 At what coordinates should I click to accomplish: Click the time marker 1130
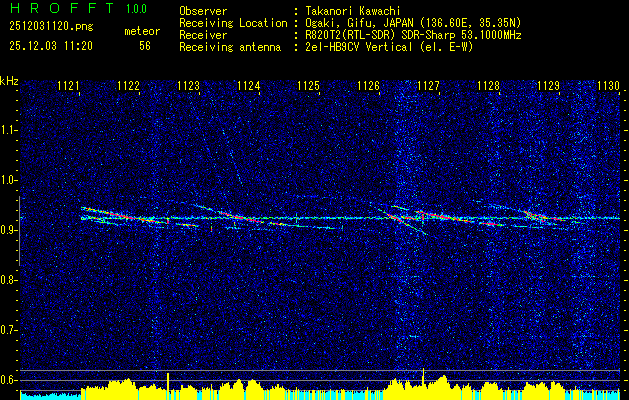pyautogui.click(x=609, y=86)
